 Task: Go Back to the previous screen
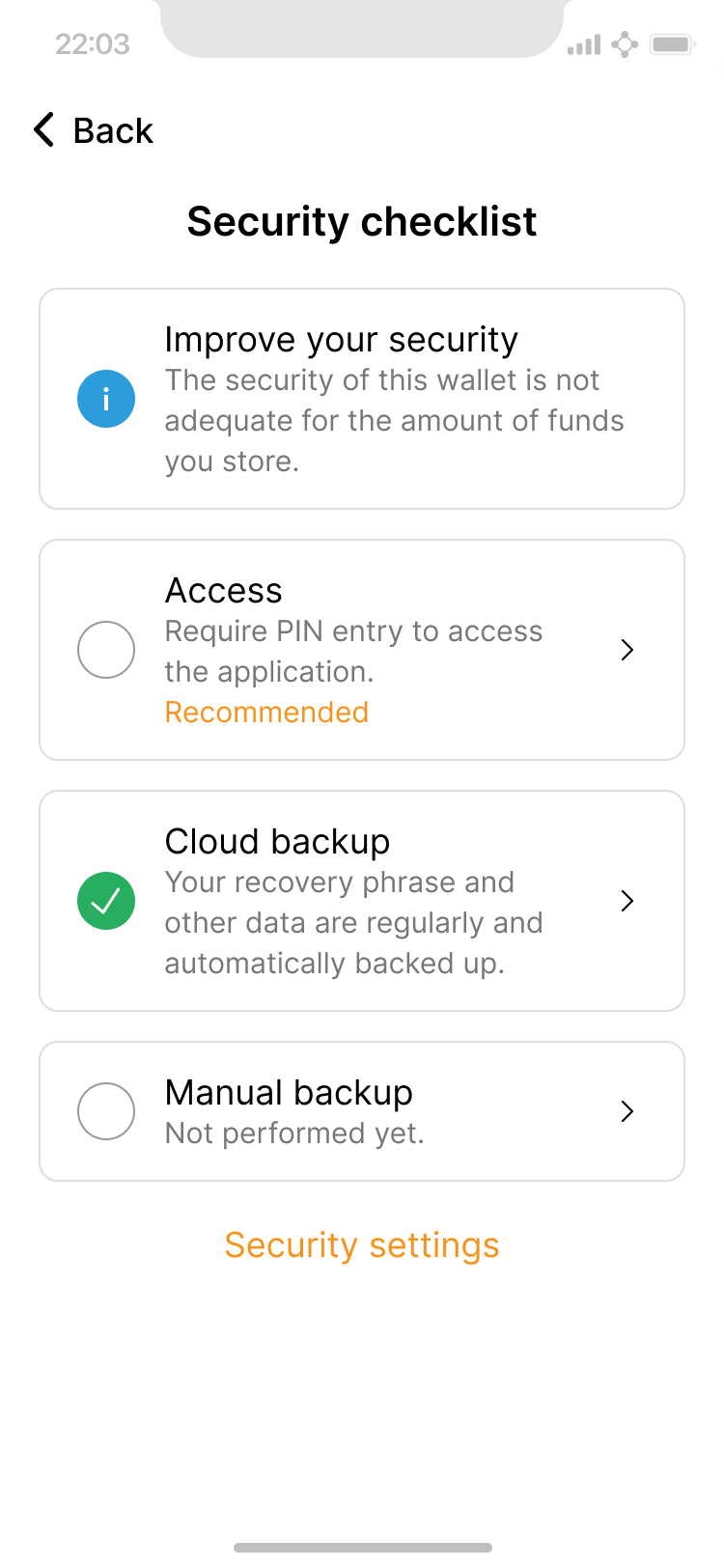coord(113,130)
